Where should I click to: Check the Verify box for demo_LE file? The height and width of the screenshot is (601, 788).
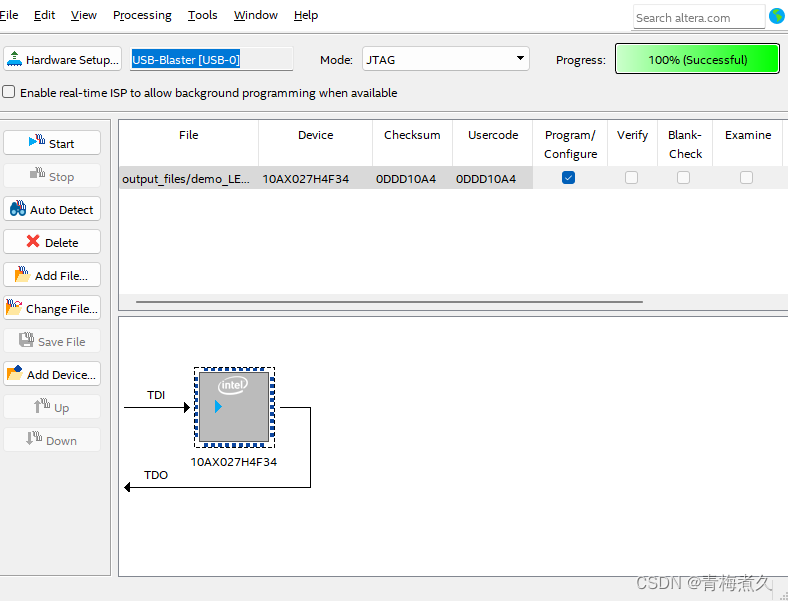point(631,177)
